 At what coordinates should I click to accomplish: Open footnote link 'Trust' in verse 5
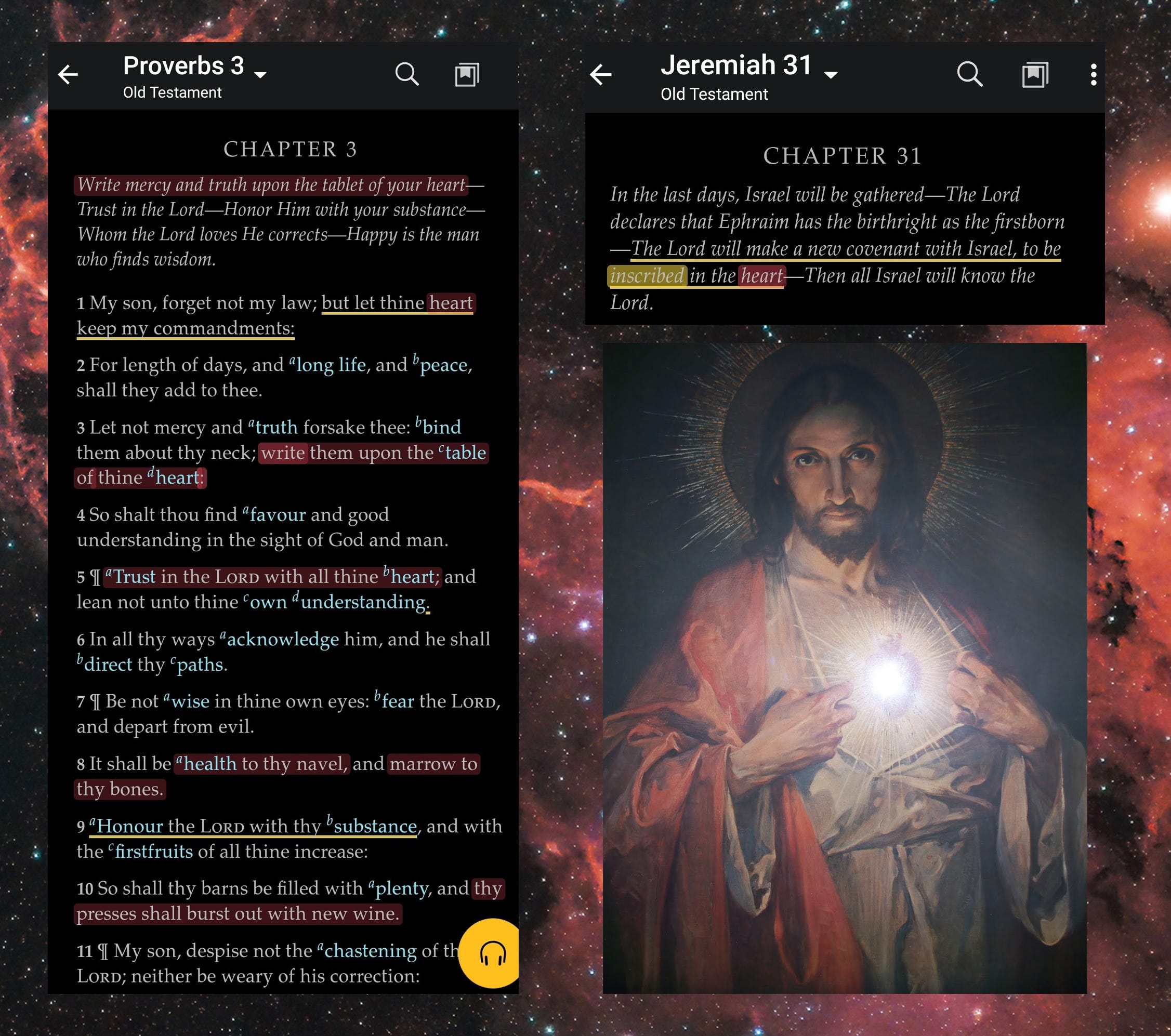point(130,577)
